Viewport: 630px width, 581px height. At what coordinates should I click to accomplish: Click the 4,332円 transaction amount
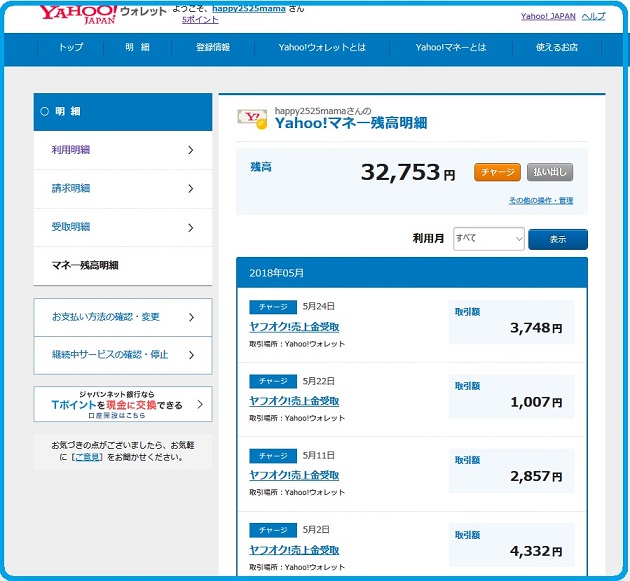click(536, 551)
